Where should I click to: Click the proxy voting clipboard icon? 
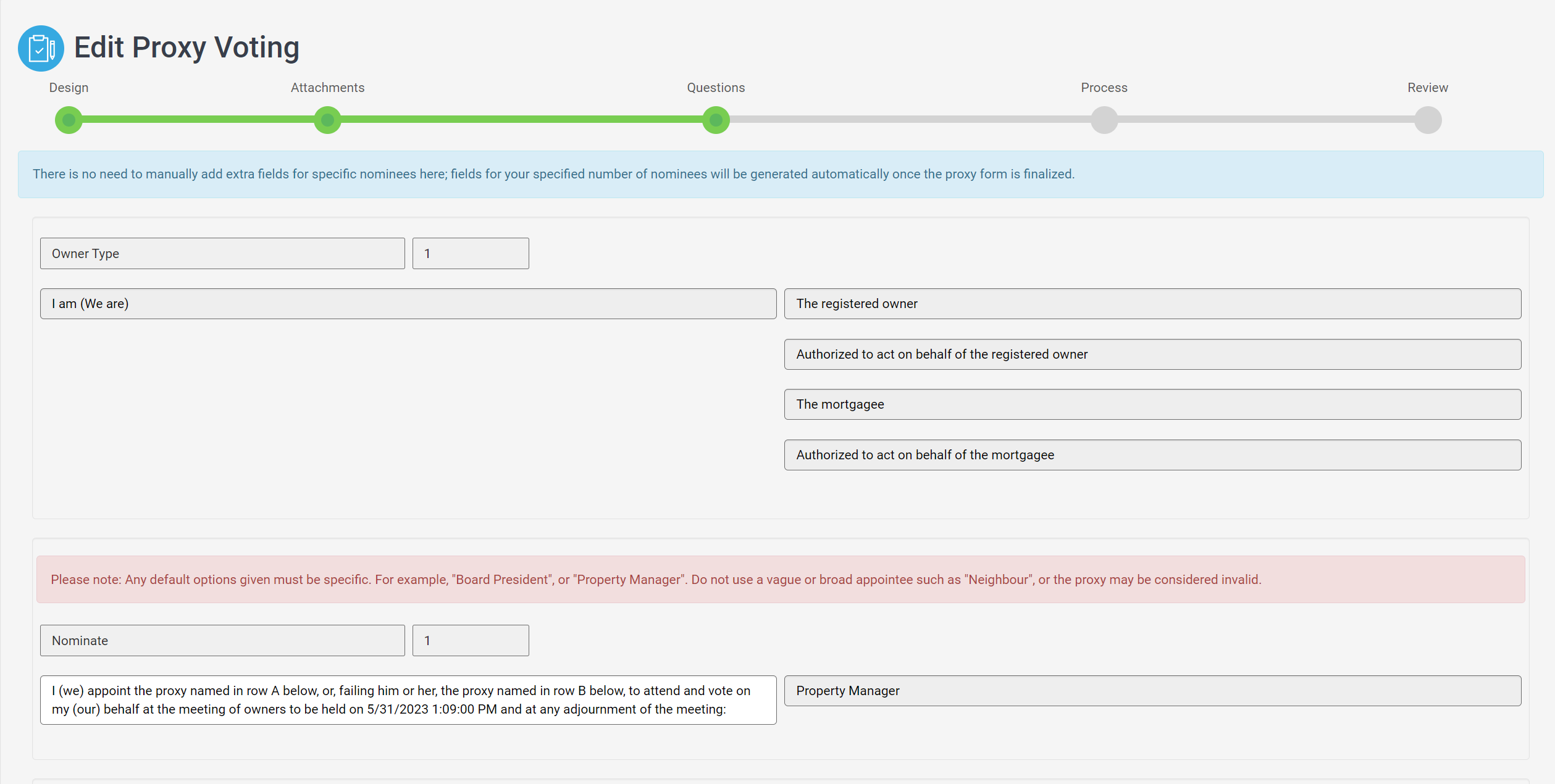pyautogui.click(x=41, y=48)
